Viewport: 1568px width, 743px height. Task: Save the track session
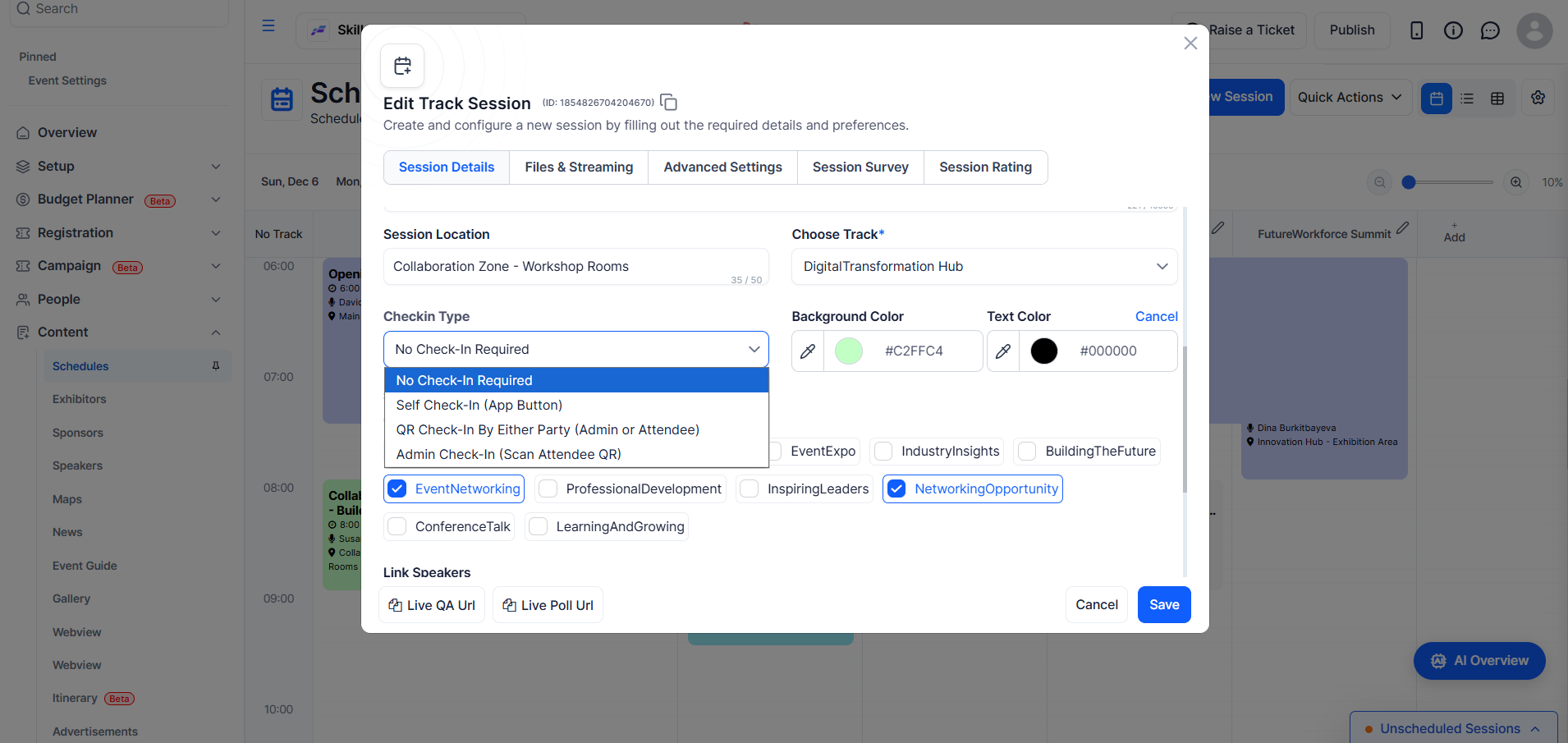point(1164,605)
